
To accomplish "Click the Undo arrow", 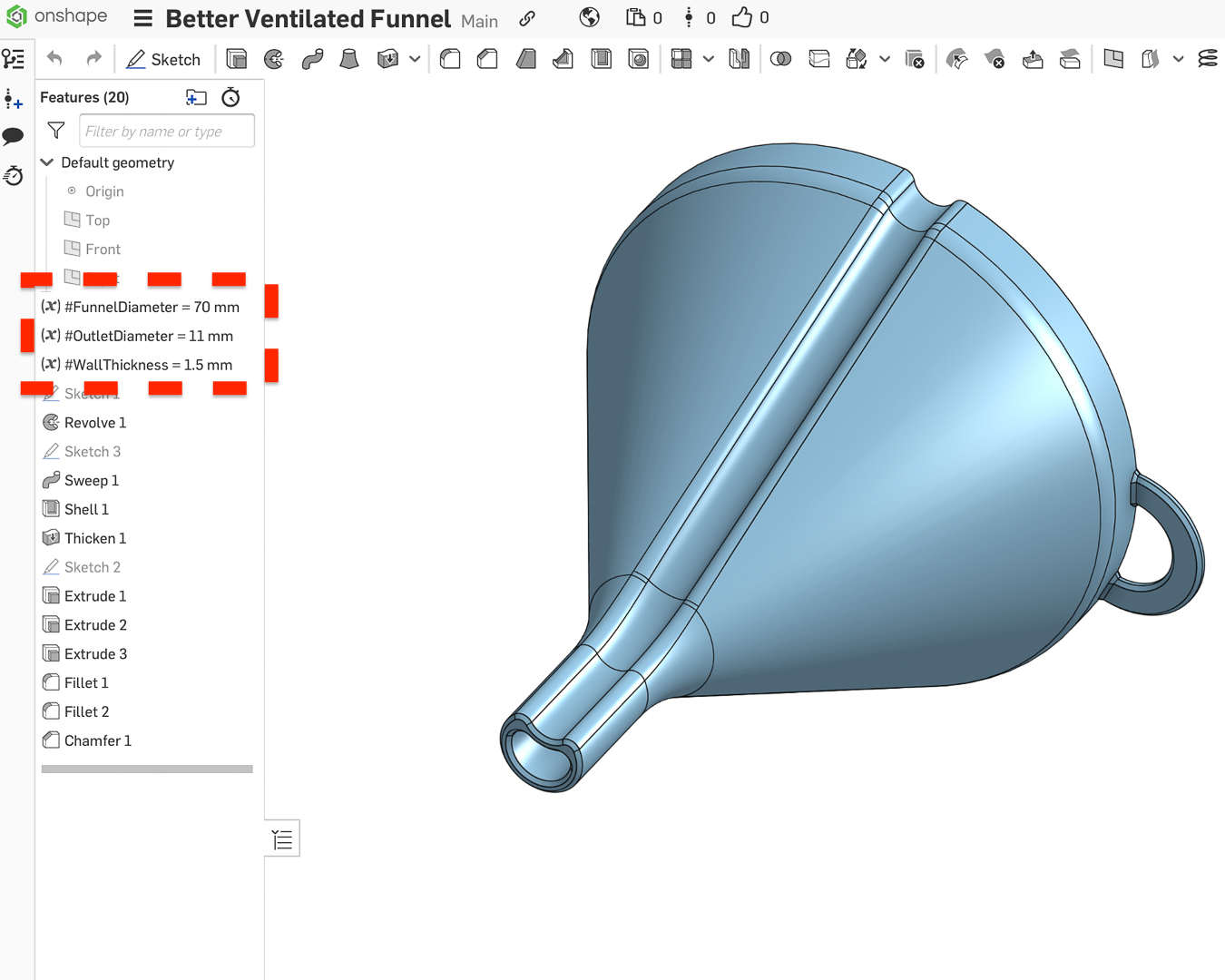I will [x=54, y=59].
